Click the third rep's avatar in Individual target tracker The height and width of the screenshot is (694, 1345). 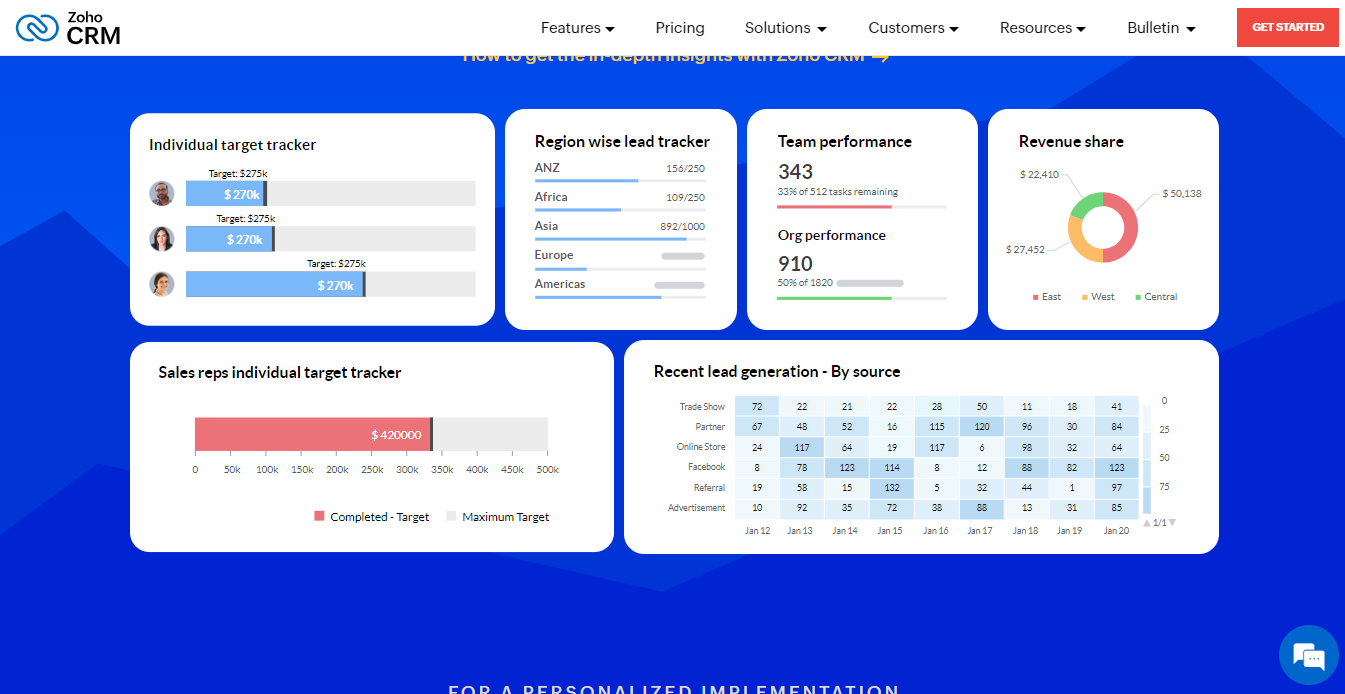[162, 284]
